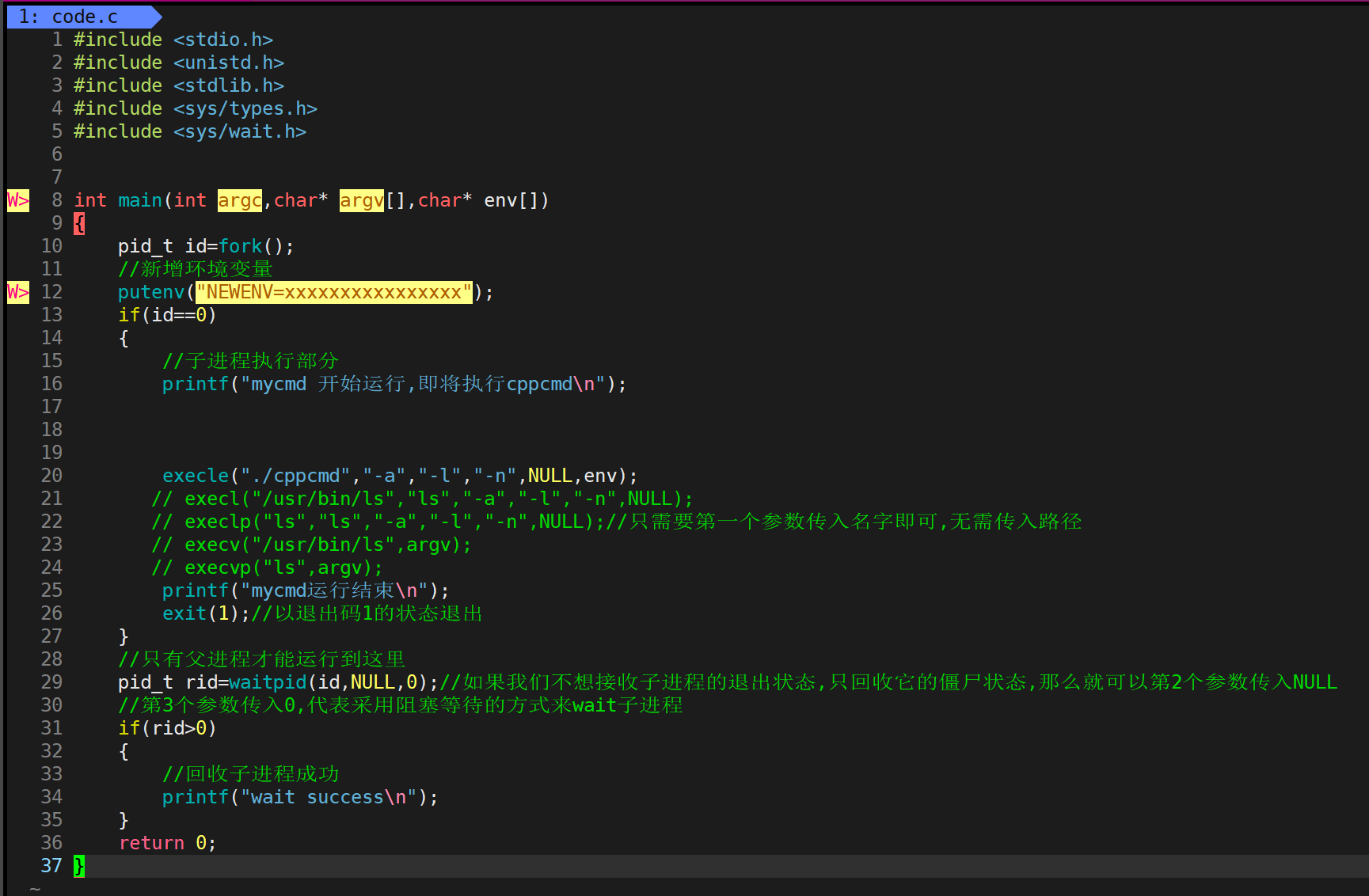Click the comment //以退出码1的状态退出
This screenshot has height=896, width=1369.
[367, 613]
